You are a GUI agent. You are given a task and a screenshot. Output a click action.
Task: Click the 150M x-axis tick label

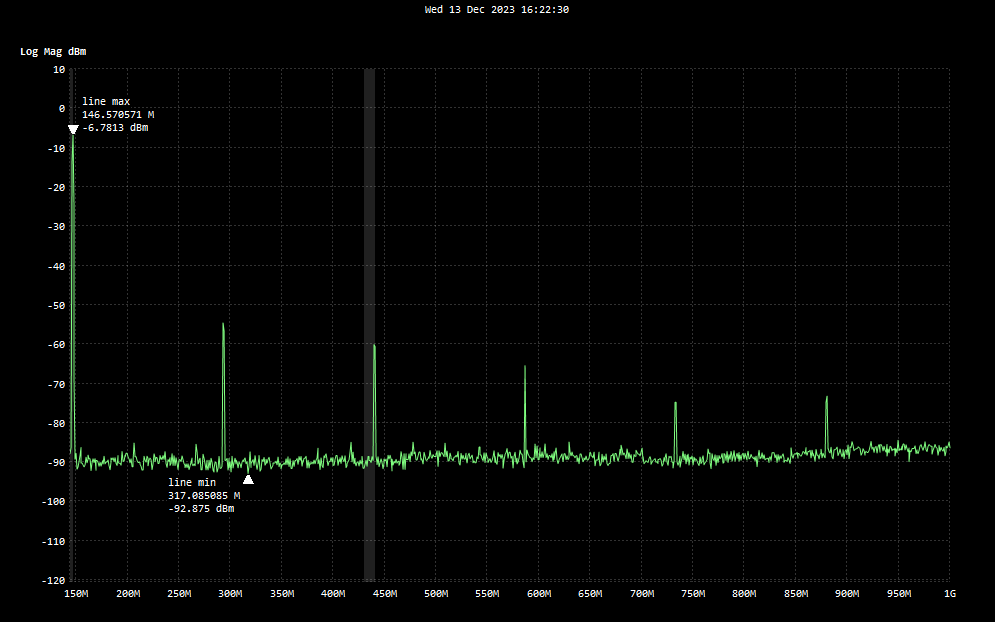pyautogui.click(x=76, y=593)
